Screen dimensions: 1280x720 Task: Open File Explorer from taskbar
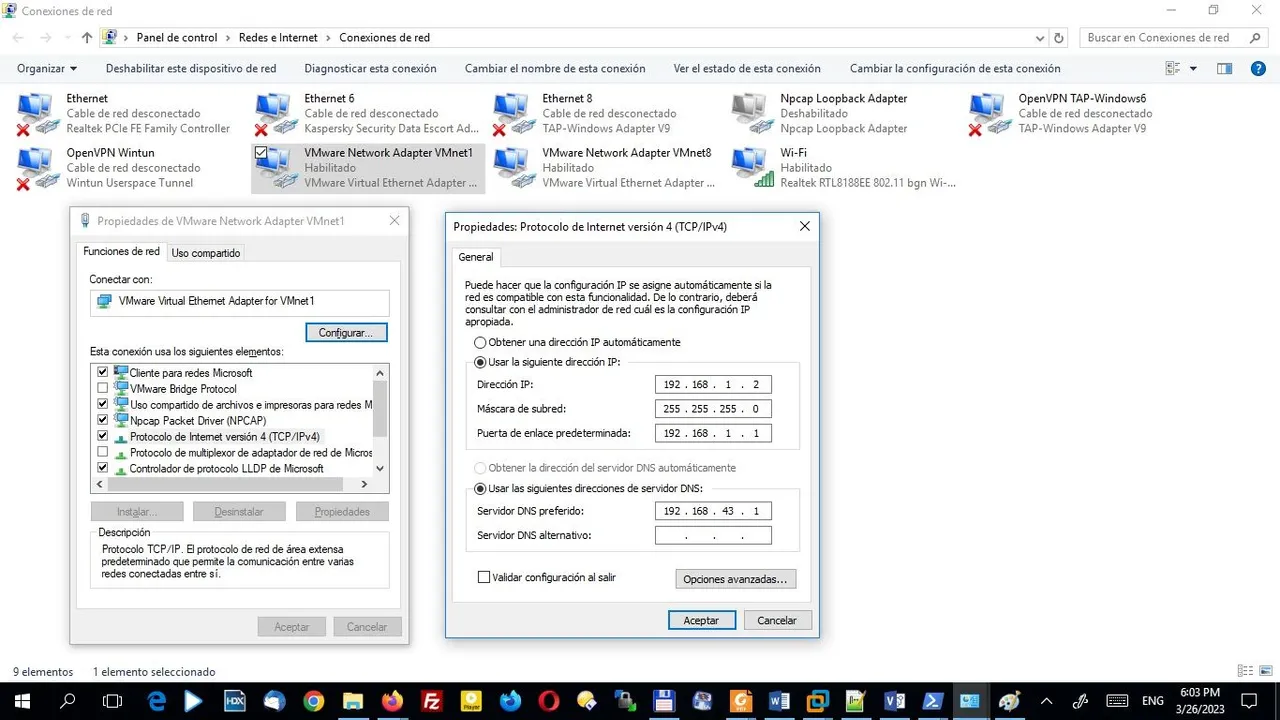(352, 701)
